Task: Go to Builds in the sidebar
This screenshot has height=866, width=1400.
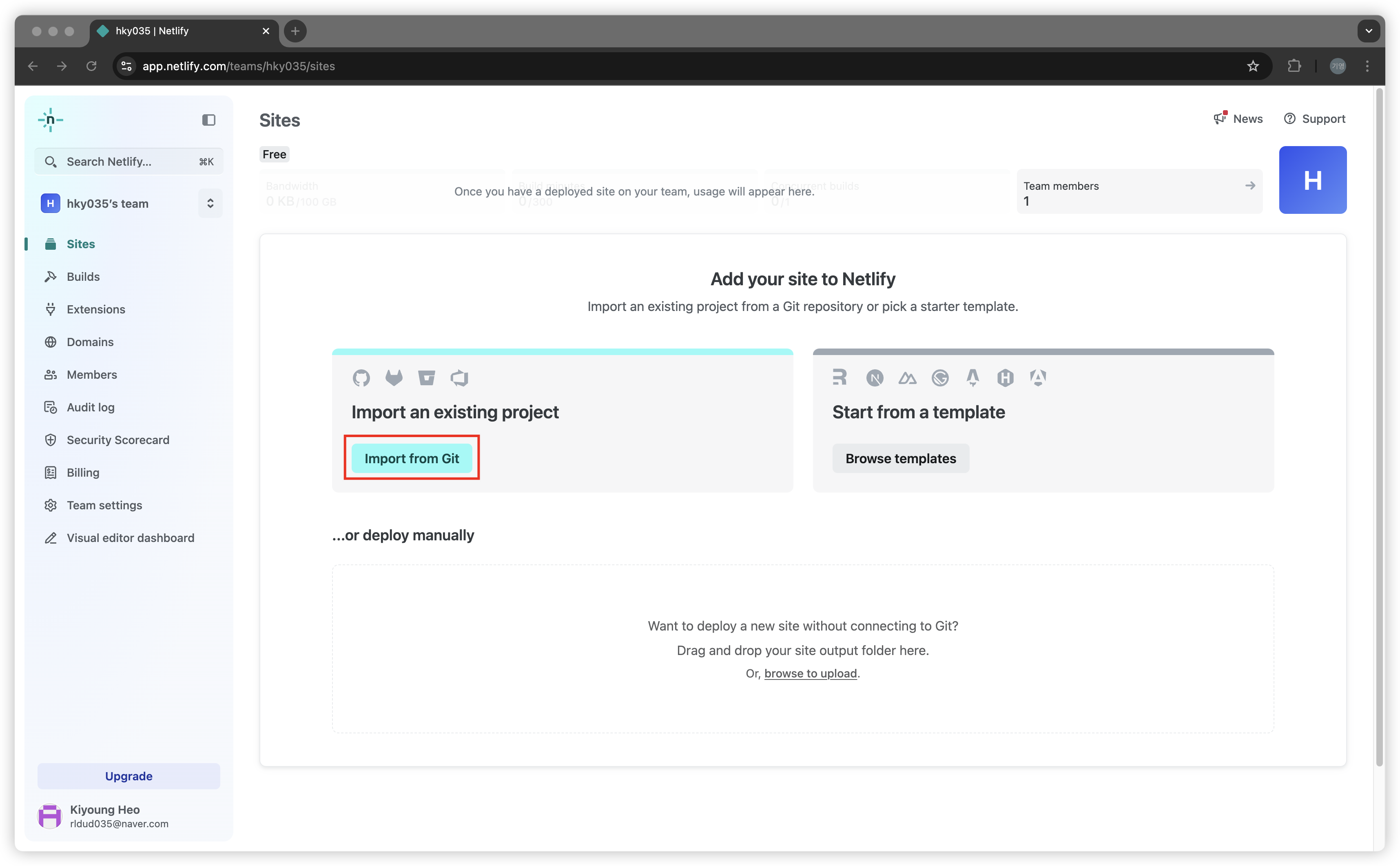Action: (83, 277)
